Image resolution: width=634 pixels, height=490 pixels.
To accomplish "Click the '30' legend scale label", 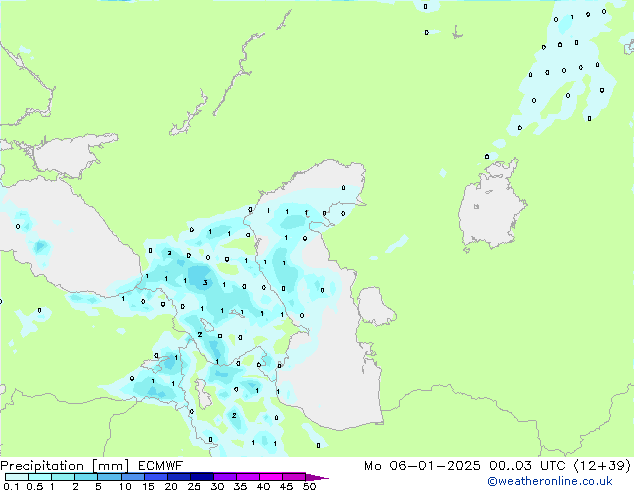I will (x=217, y=486).
